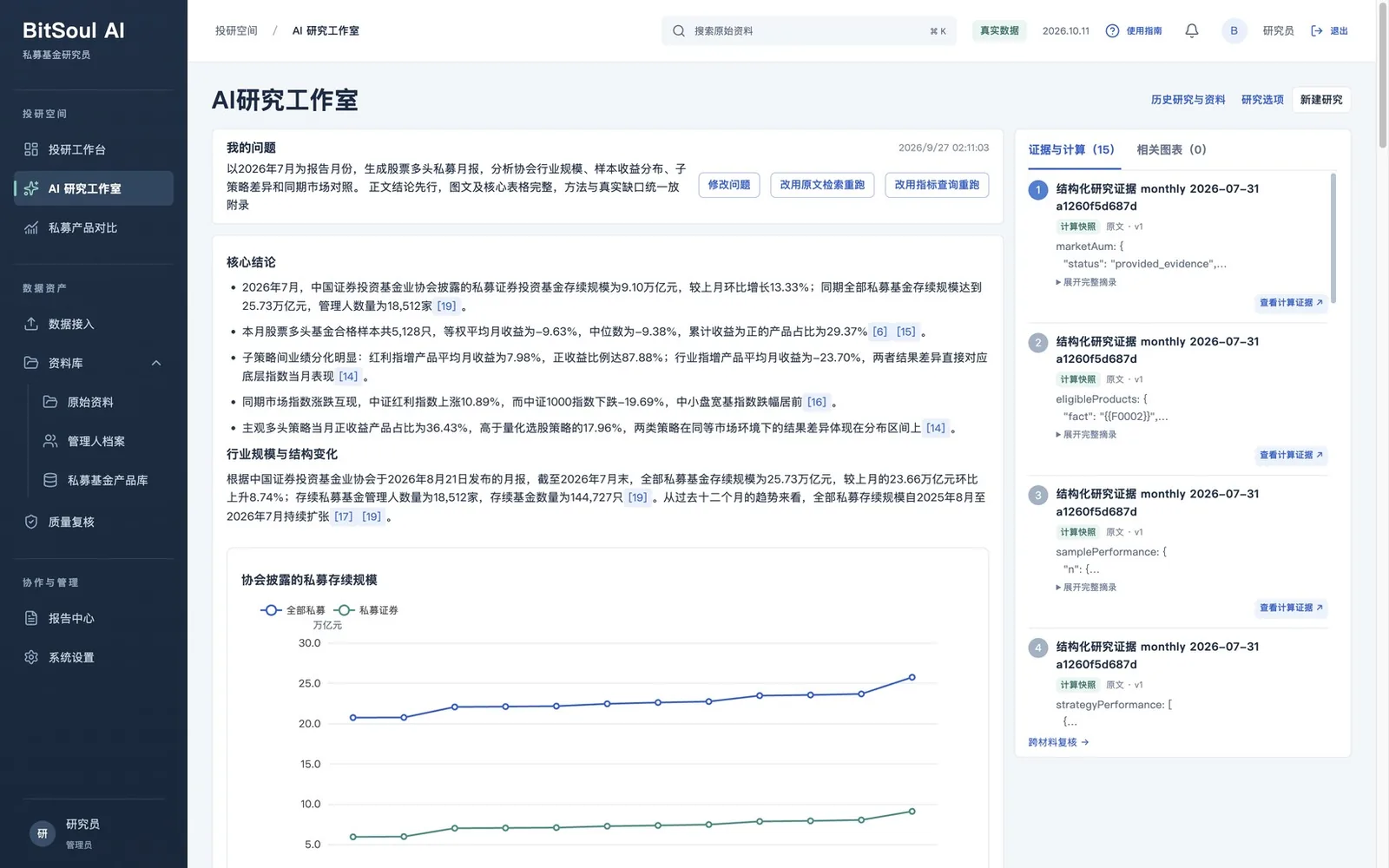The height and width of the screenshot is (868, 1389).
Task: Open 研究选项 tab
Action: [x=1262, y=100]
